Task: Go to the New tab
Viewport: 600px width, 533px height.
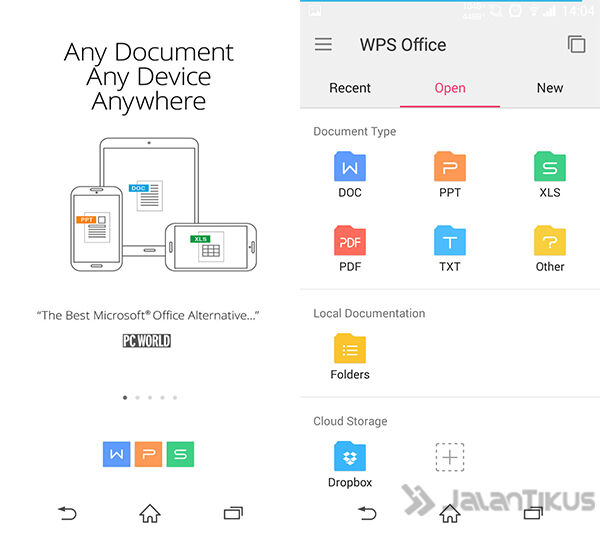Action: tap(550, 88)
